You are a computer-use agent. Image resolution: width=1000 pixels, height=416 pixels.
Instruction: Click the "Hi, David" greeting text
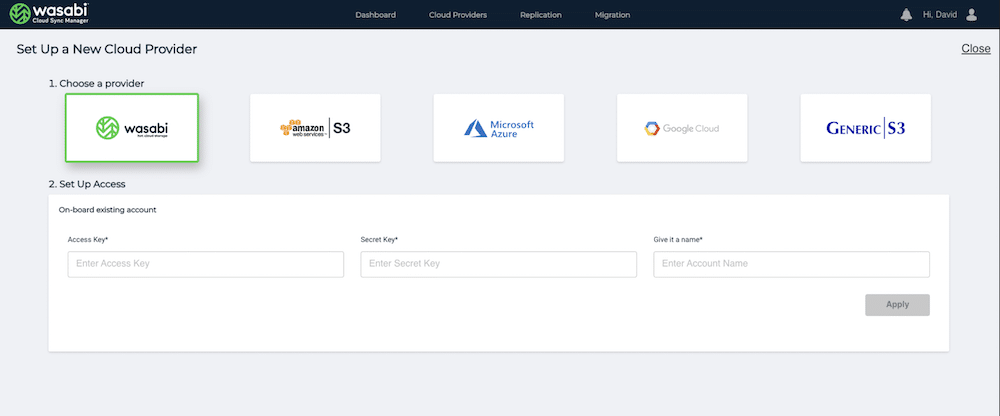(x=940, y=15)
